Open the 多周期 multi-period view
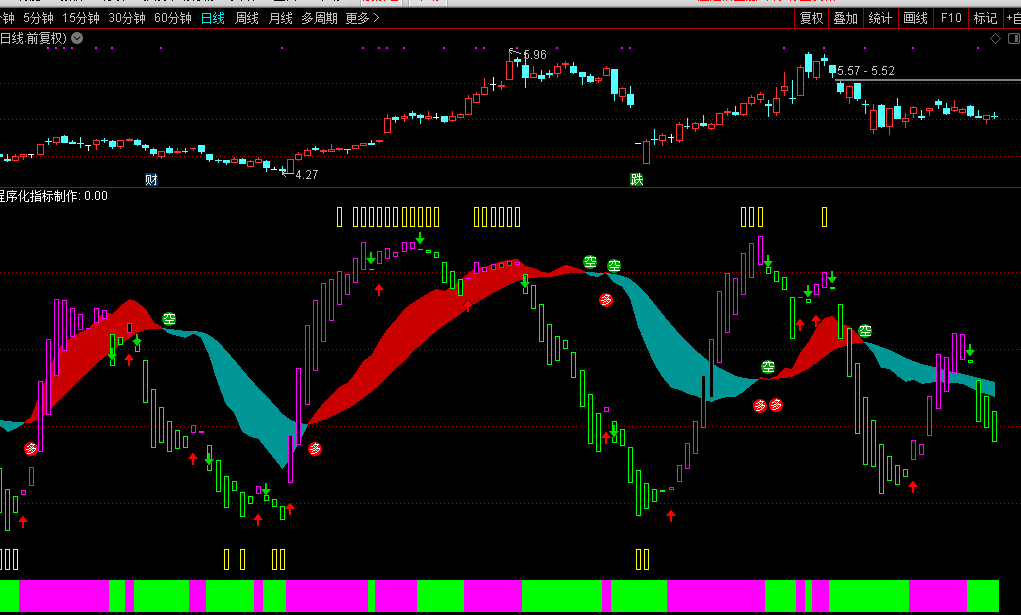 coord(319,18)
